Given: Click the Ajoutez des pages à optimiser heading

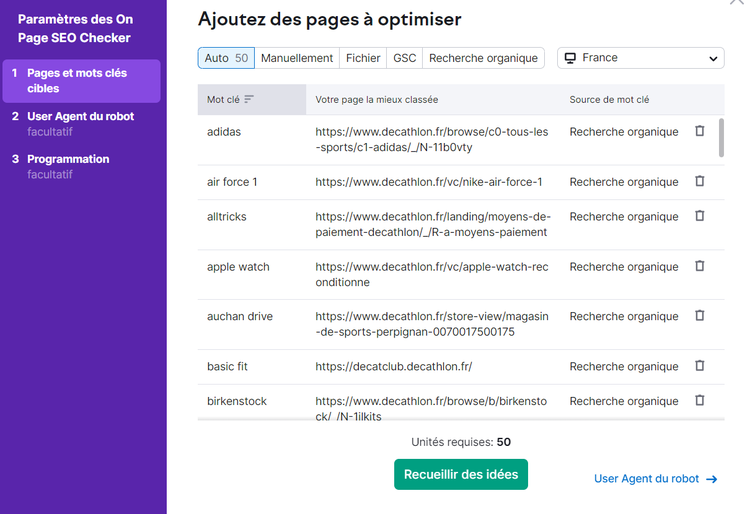Looking at the screenshot, I should [x=330, y=19].
